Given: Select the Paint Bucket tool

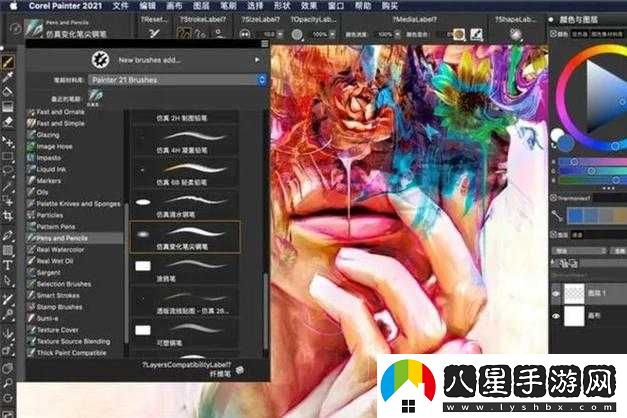Looking at the screenshot, I should [8, 92].
